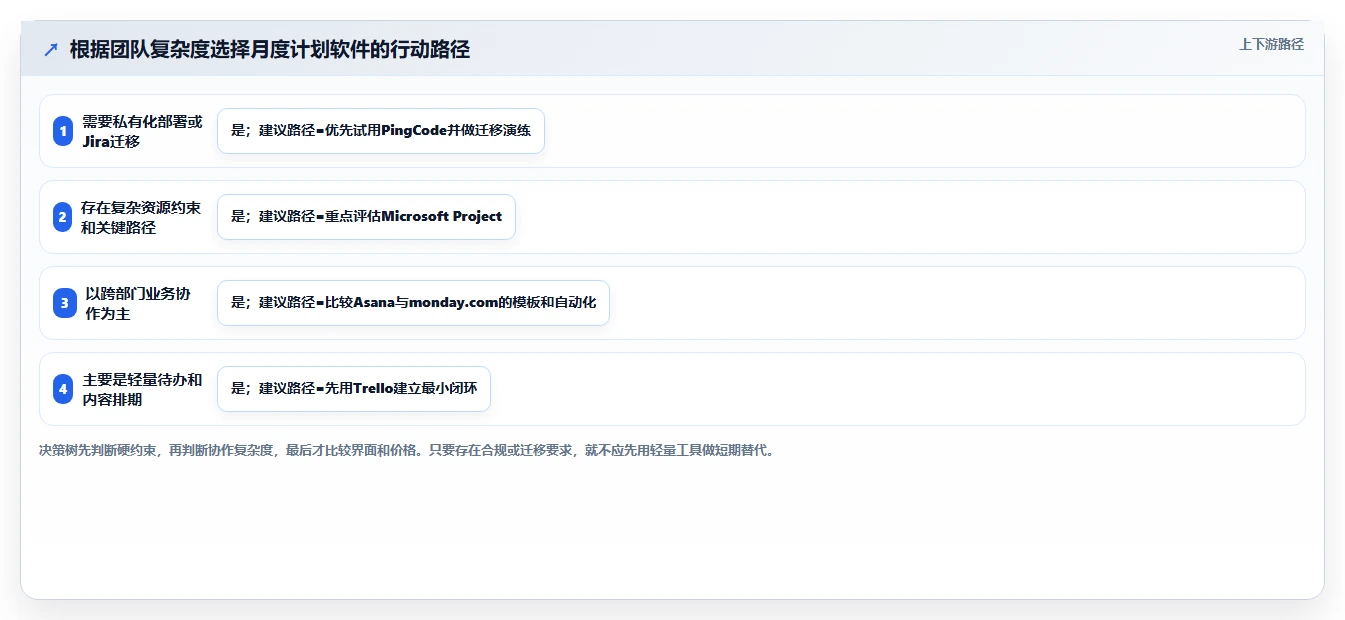Select step number 4 badge
The image size is (1345, 620).
point(63,389)
